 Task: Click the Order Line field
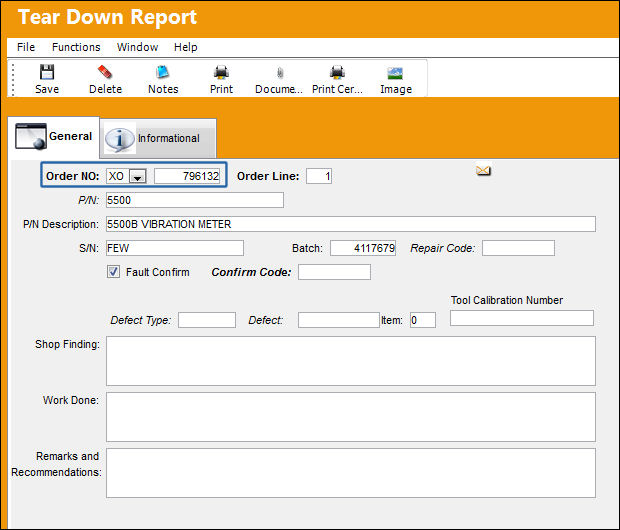point(319,176)
